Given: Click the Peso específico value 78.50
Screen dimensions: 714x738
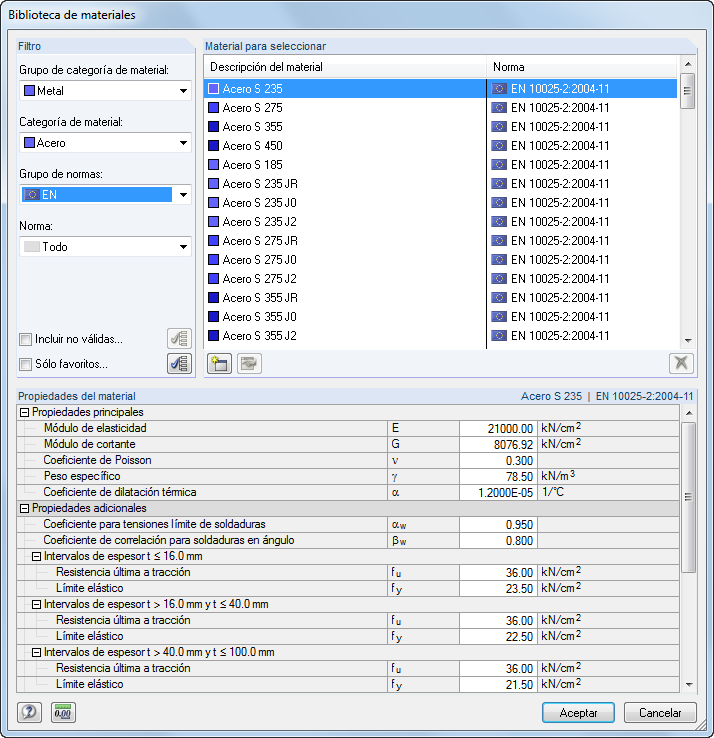Looking at the screenshot, I should pos(498,476).
